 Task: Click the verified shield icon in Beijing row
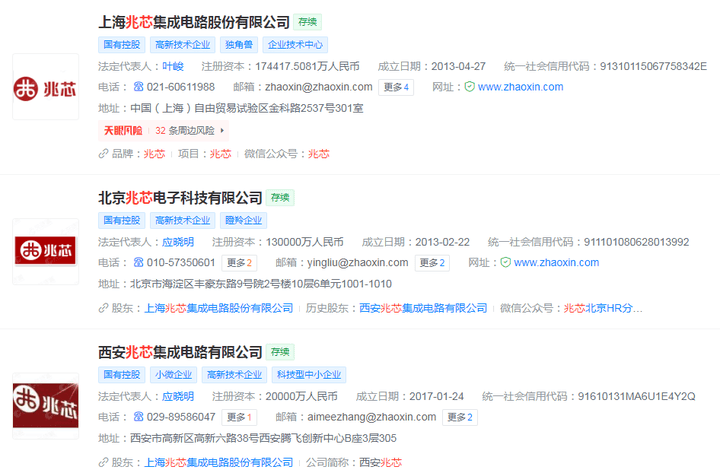tap(505, 262)
